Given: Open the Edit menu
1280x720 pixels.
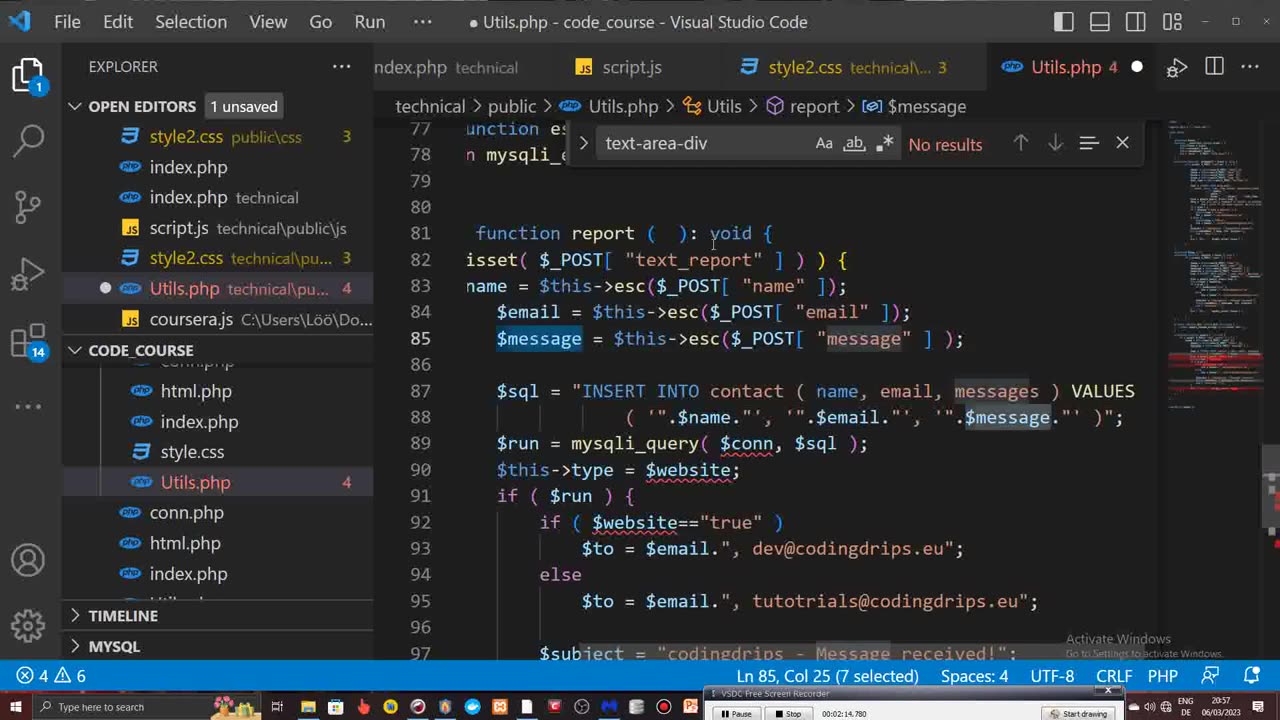Looking at the screenshot, I should tap(118, 22).
